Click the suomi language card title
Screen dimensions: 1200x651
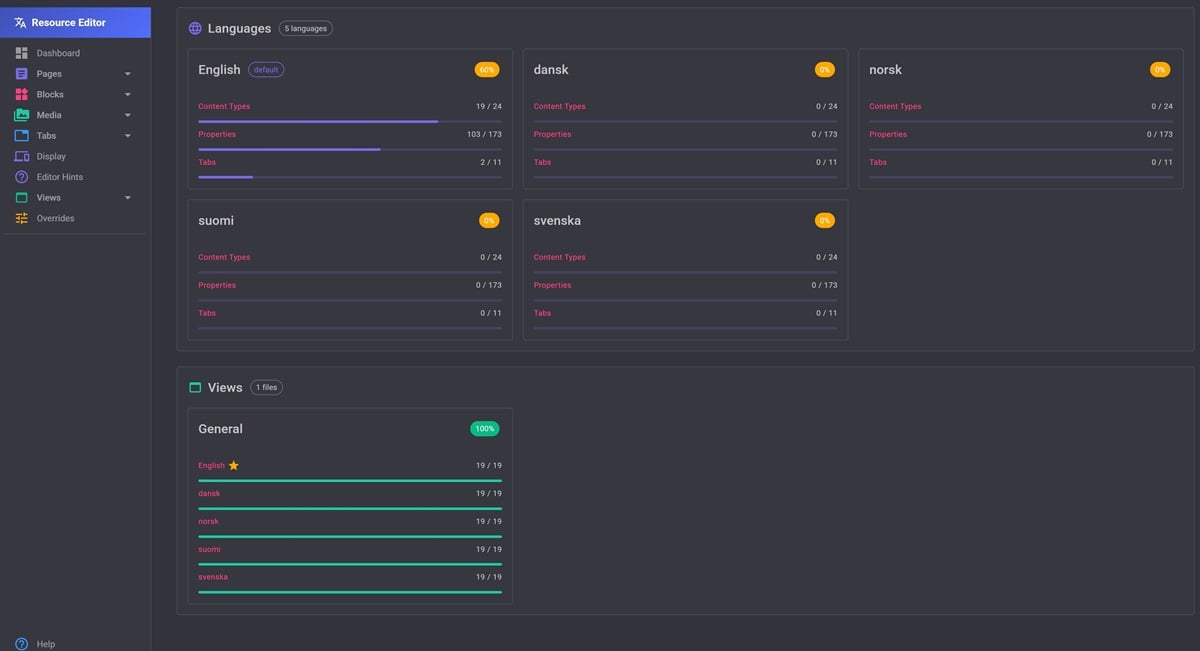216,220
